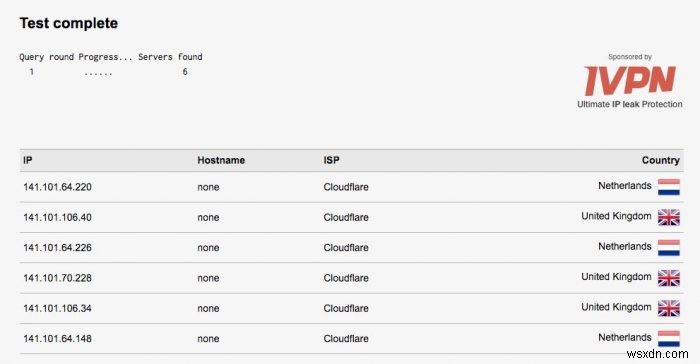This screenshot has height=364, width=700.
Task: Click the UK flag for 141.101.106.40
Action: pos(669,218)
